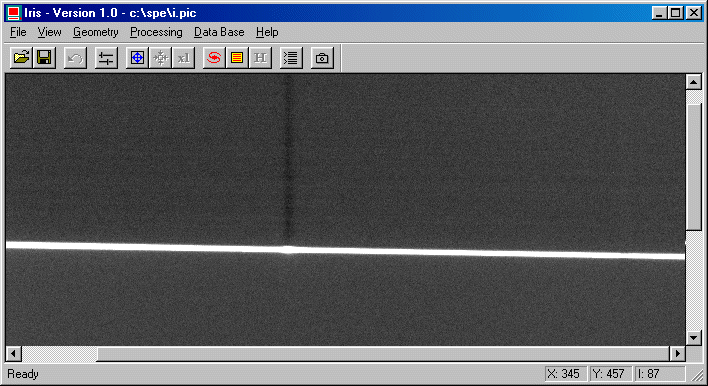Open a file with the folder icon
The width and height of the screenshot is (708, 386).
(21, 58)
